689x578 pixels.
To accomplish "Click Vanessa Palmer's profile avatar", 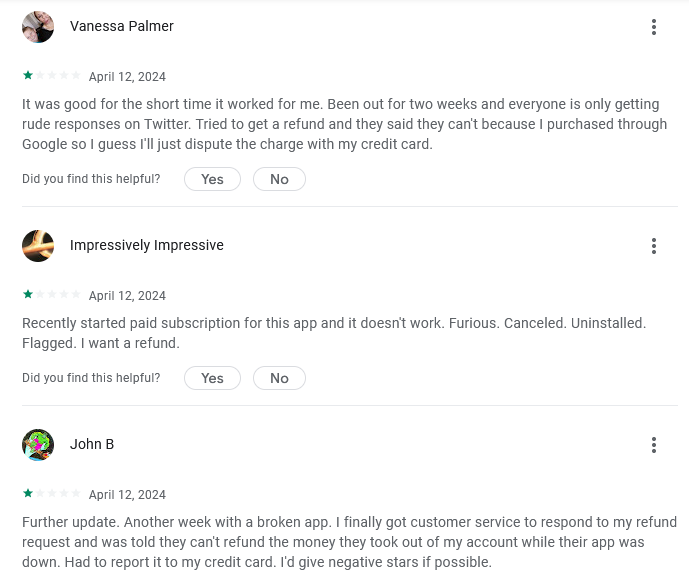I will click(x=38, y=27).
